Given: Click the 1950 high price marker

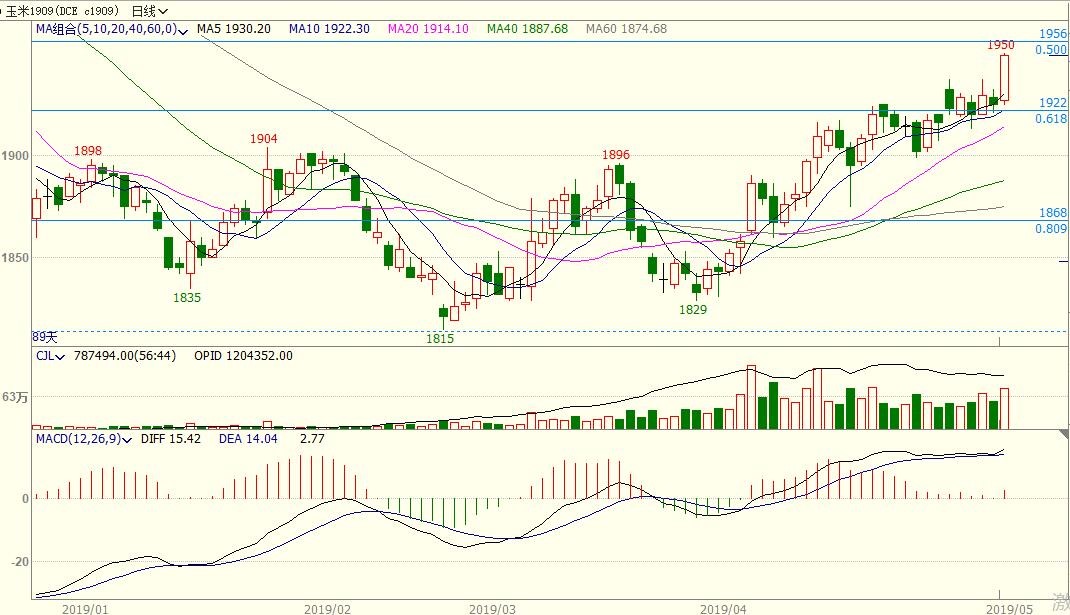Looking at the screenshot, I should click(1001, 45).
